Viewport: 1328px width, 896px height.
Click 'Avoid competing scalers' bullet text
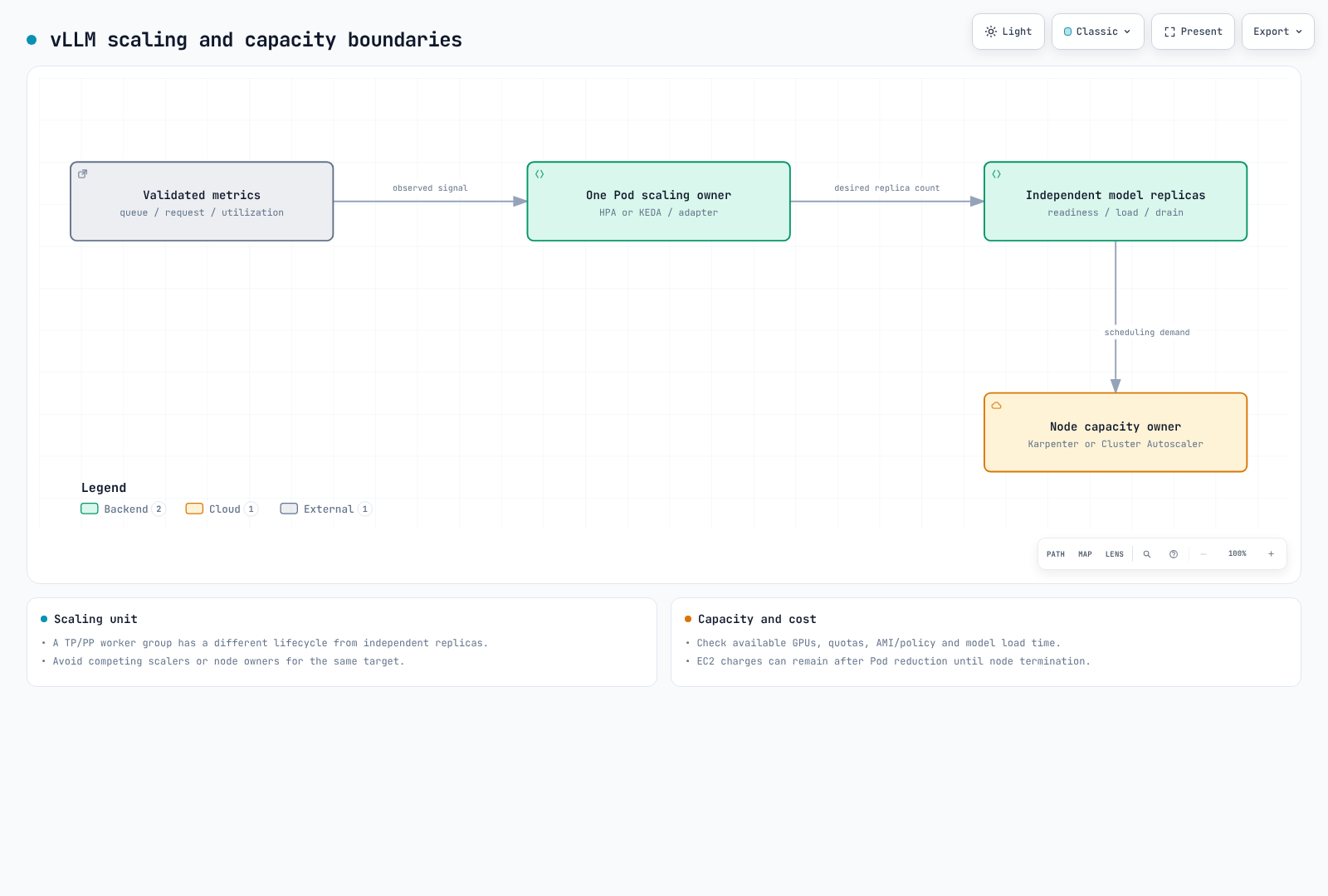(228, 661)
